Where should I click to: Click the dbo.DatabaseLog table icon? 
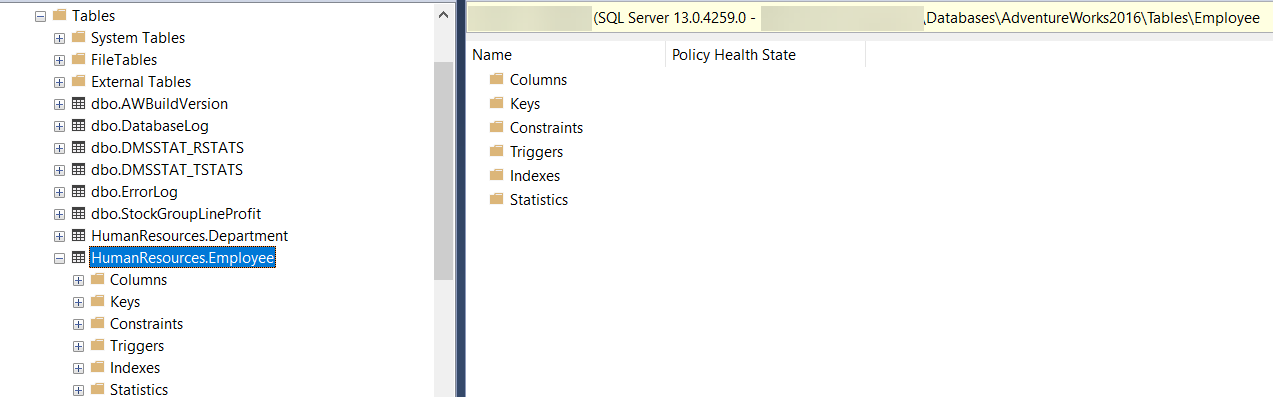(78, 126)
